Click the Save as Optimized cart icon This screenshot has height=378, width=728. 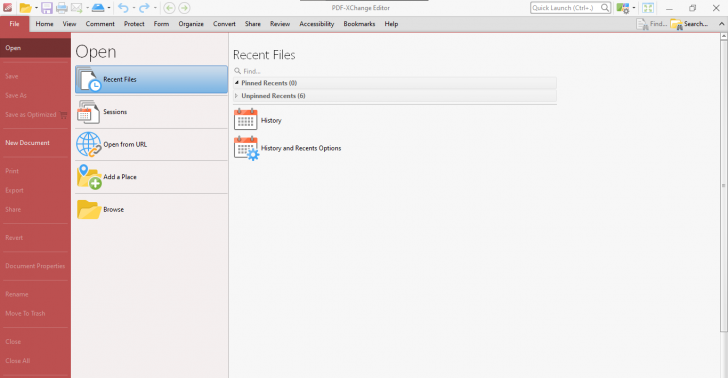pyautogui.click(x=64, y=114)
